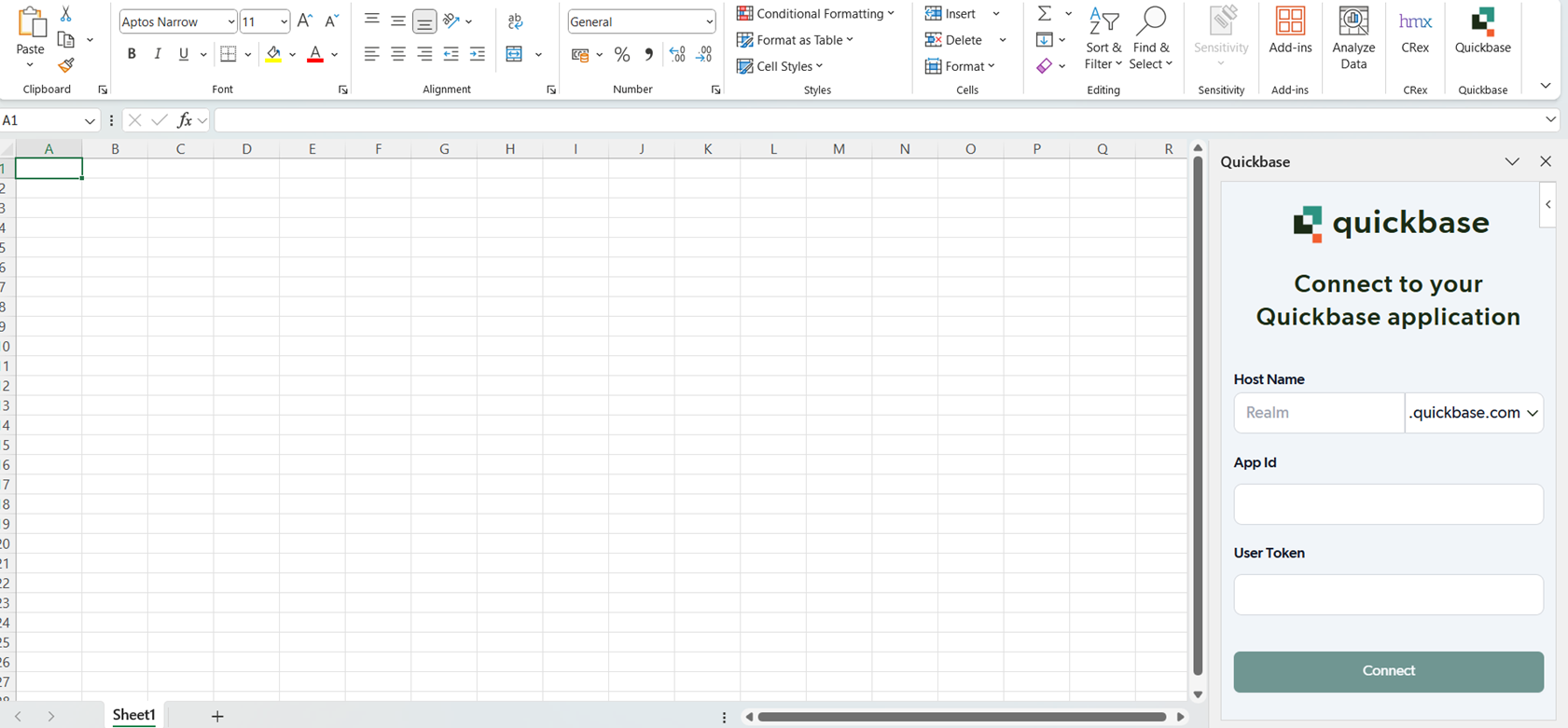This screenshot has width=1568, height=728.
Task: Click Insert in Cells group
Action: pos(951,14)
